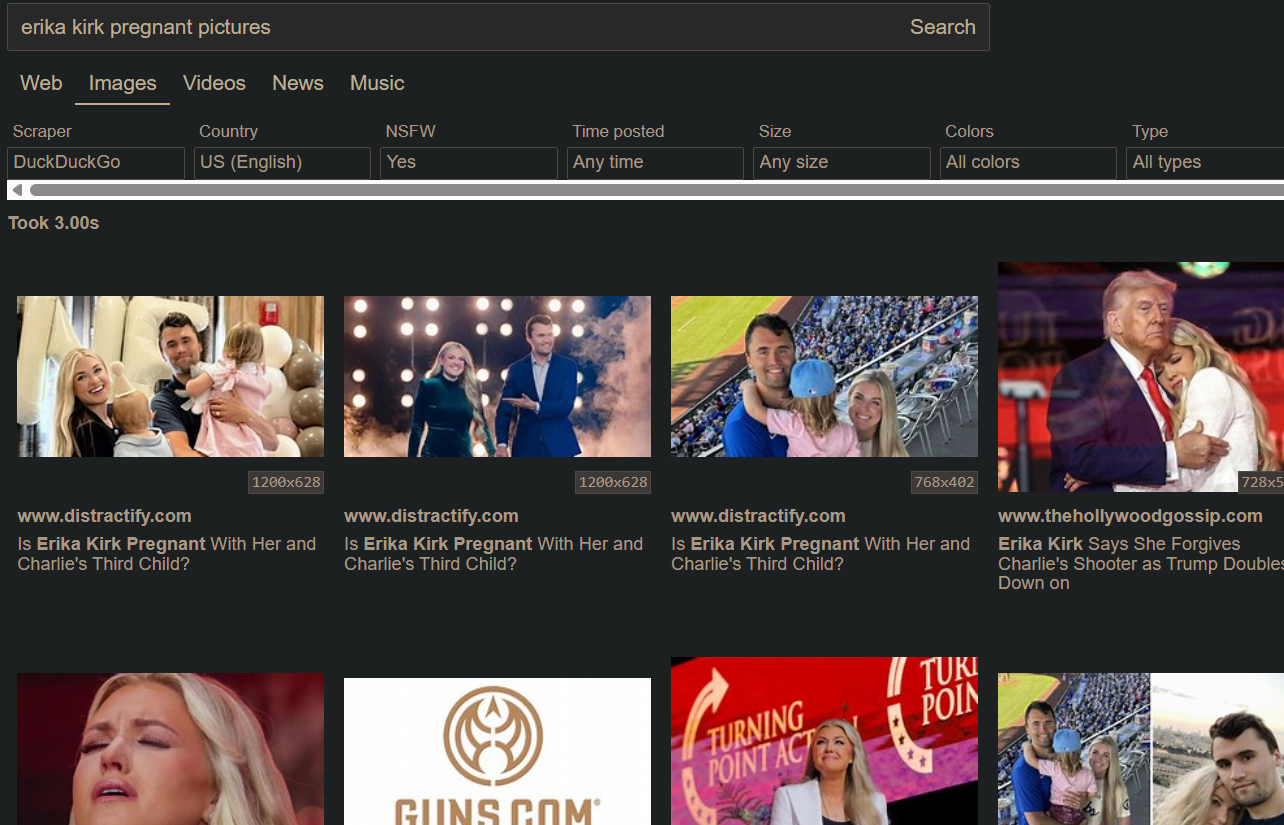Click the 1200x628 badge under stage photo
The height and width of the screenshot is (825, 1284).
pyautogui.click(x=613, y=482)
